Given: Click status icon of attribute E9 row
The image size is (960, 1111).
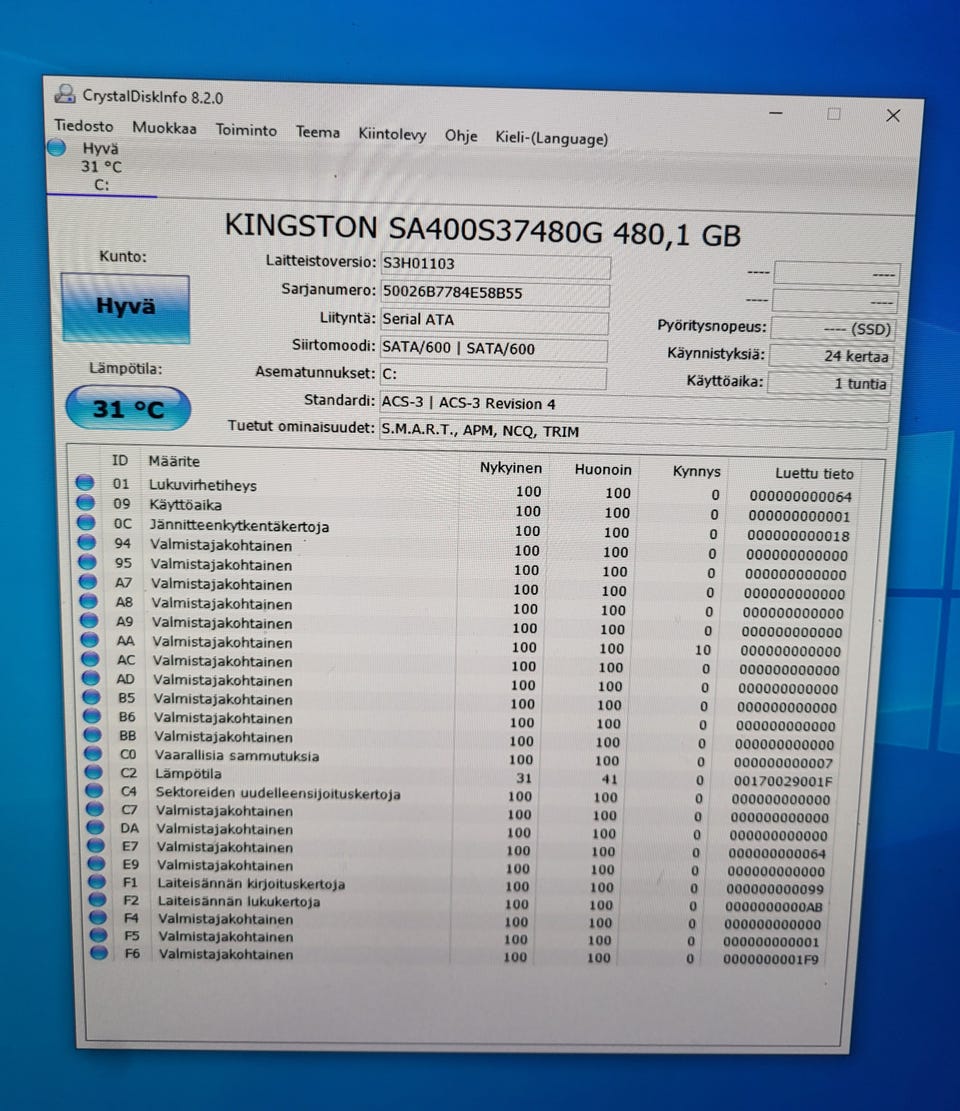Looking at the screenshot, I should click(x=97, y=864).
